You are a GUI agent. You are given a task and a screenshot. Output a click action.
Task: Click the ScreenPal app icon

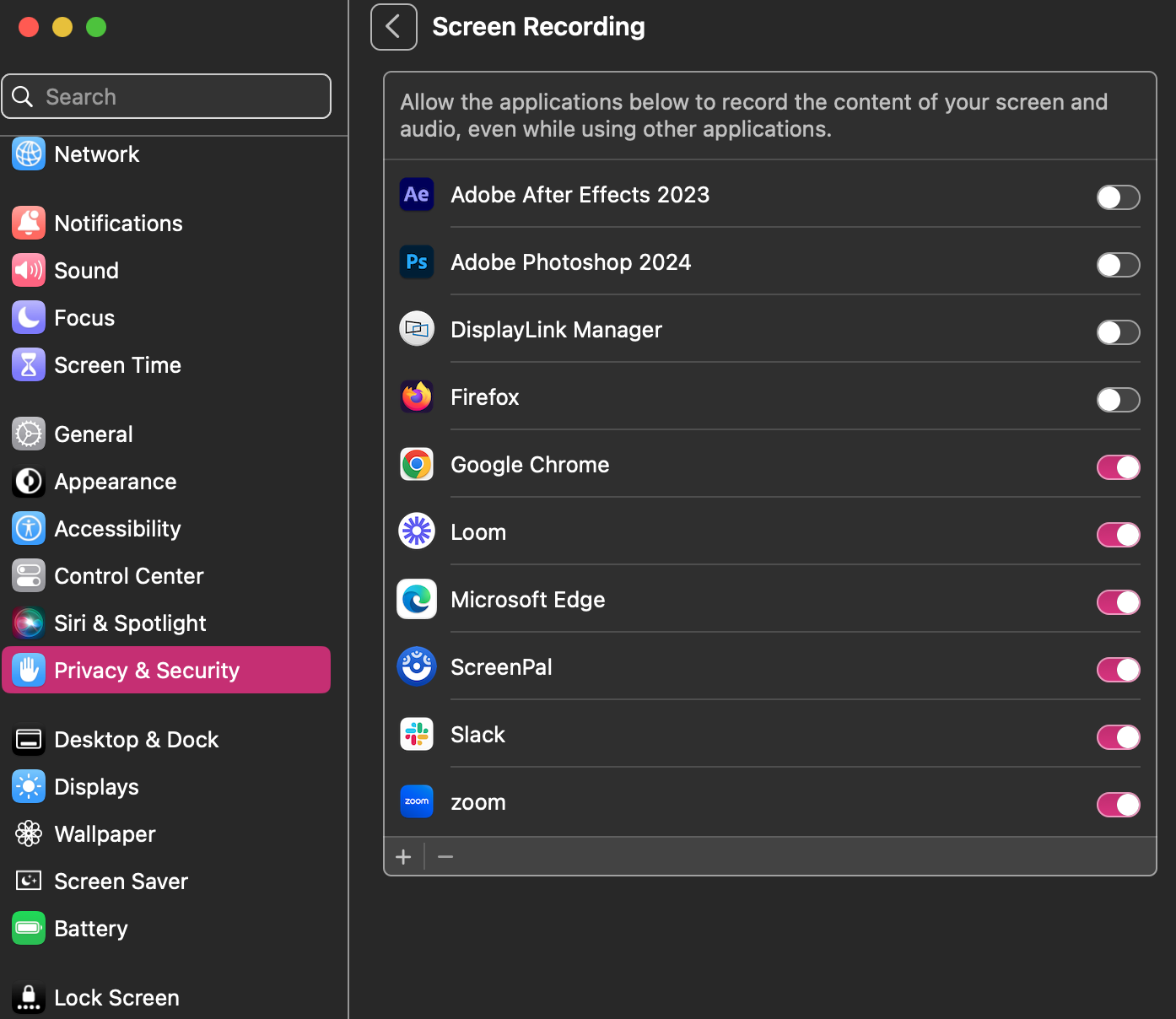point(417,666)
